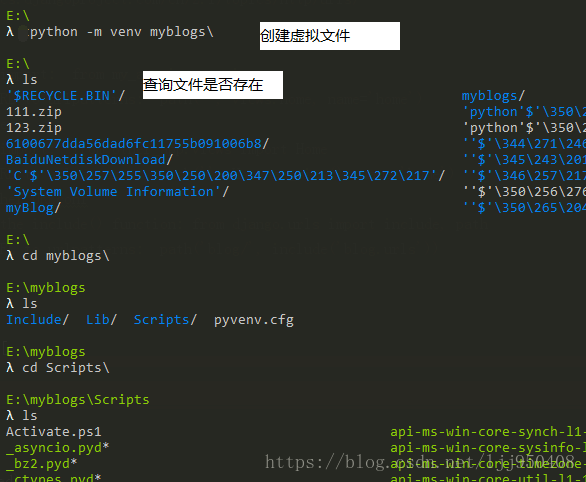Click the 'cd Scripts\' command

[x=66, y=368]
